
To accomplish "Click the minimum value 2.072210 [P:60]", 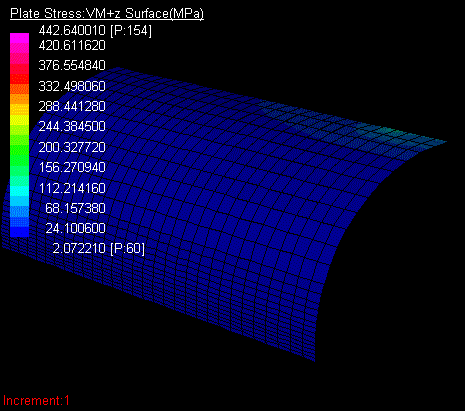I will tap(99, 248).
